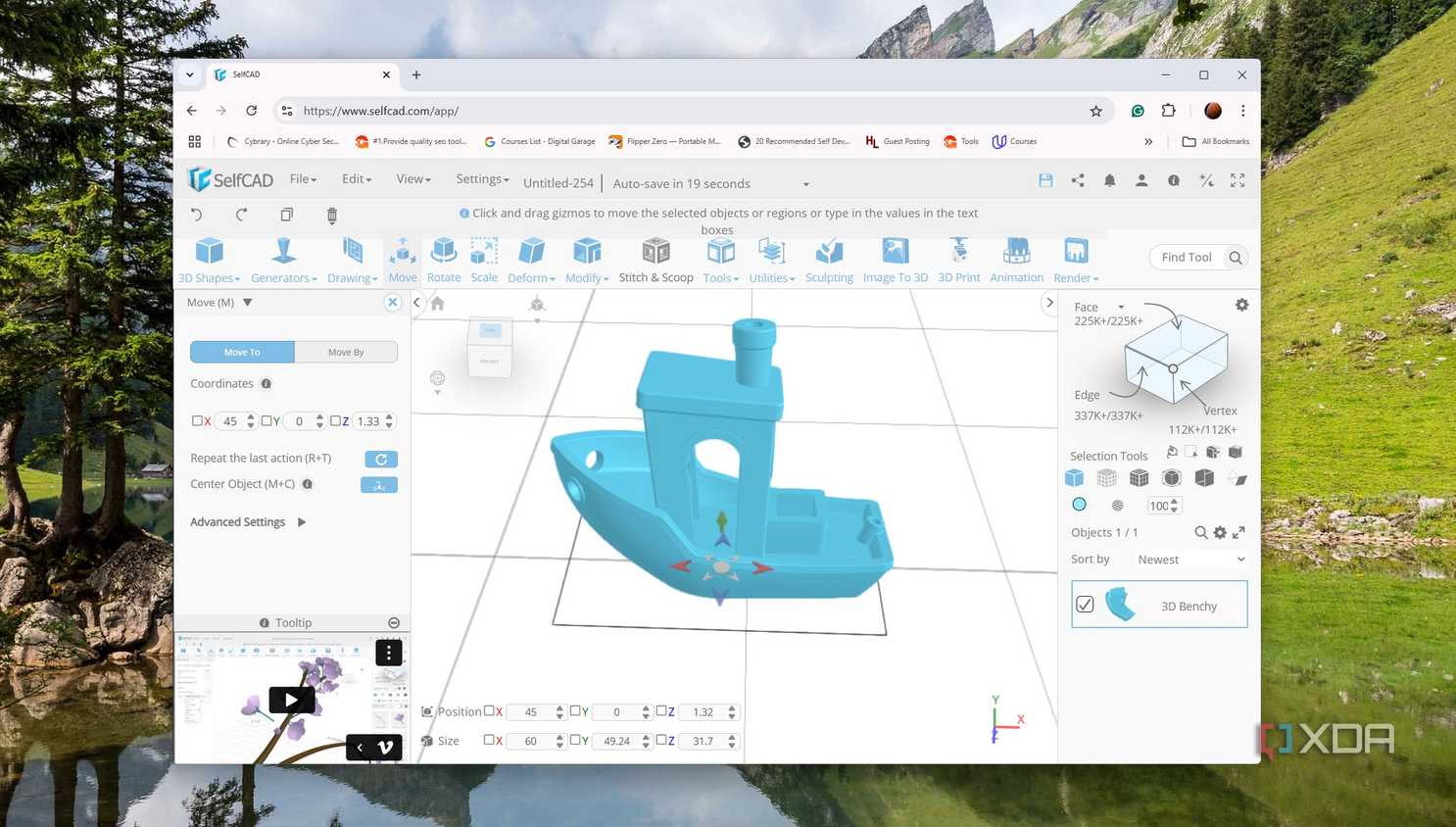The width and height of the screenshot is (1456, 827).
Task: Click the Copy objects icon
Action: click(x=286, y=215)
